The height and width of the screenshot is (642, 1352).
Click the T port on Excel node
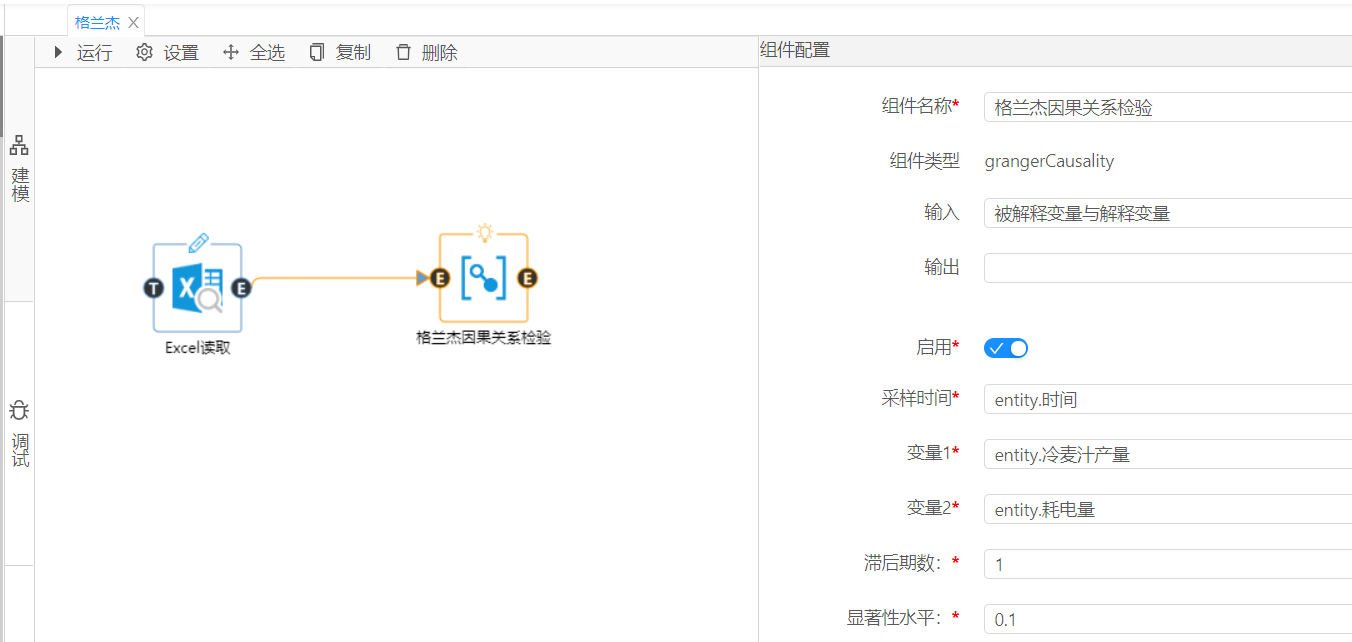(x=153, y=288)
